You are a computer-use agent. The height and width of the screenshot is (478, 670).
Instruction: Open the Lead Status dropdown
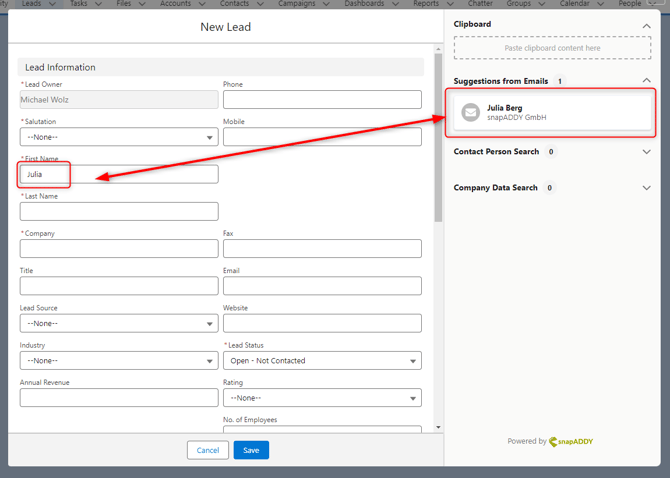click(x=322, y=361)
